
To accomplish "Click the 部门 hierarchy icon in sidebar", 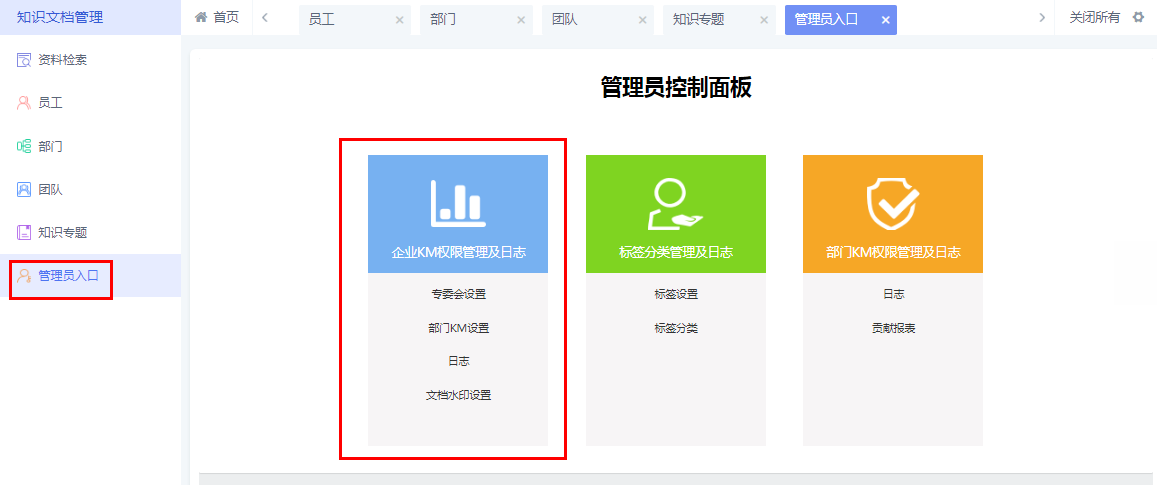I will coord(24,146).
